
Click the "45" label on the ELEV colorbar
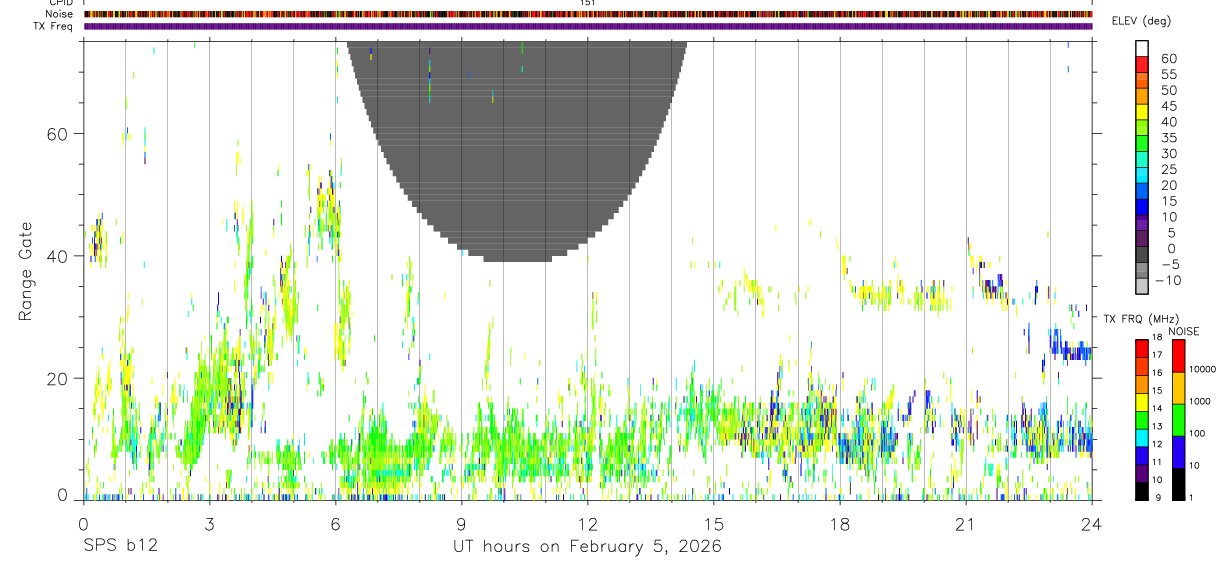tap(1168, 107)
